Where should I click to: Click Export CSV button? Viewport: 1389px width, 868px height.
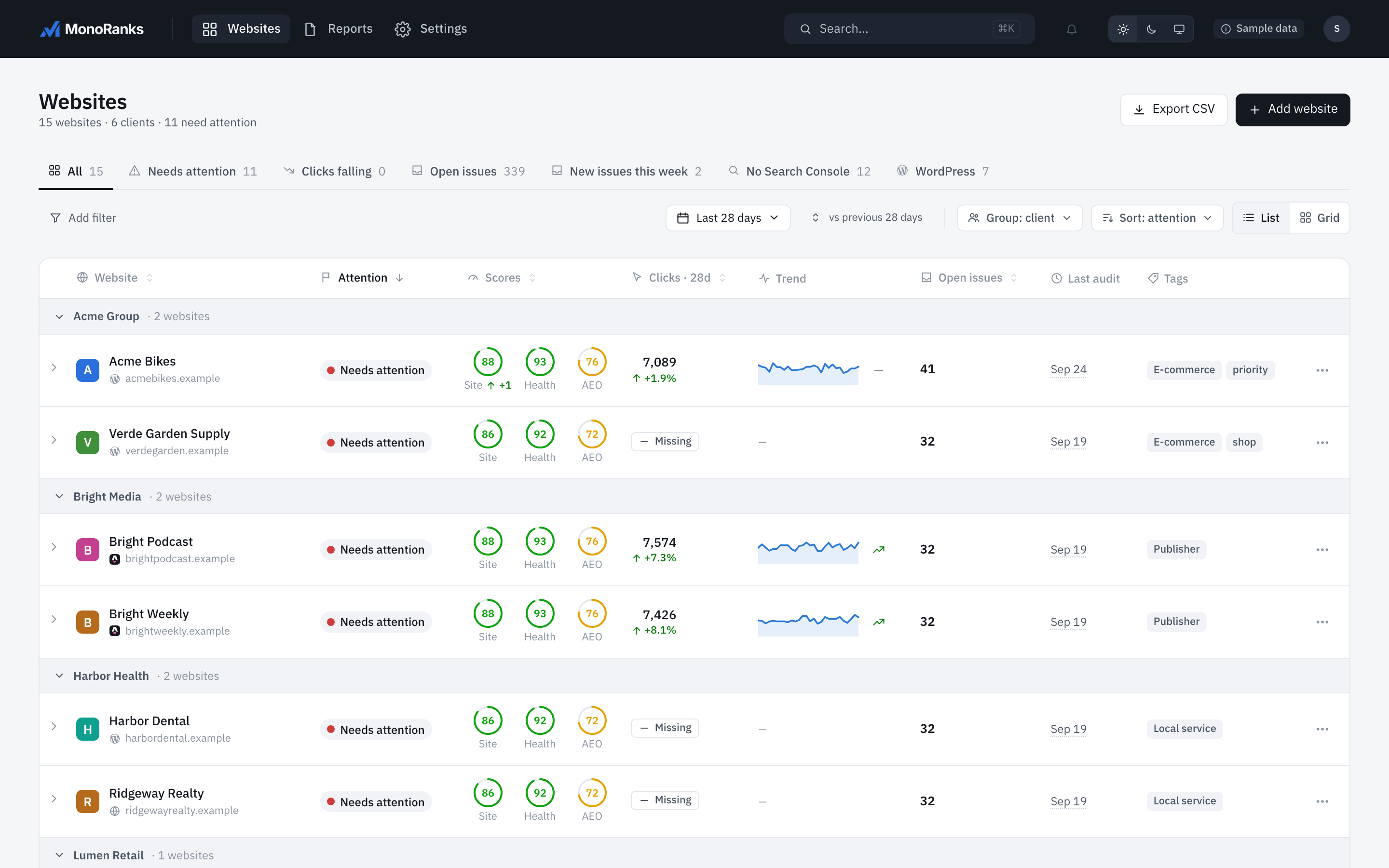click(1174, 109)
